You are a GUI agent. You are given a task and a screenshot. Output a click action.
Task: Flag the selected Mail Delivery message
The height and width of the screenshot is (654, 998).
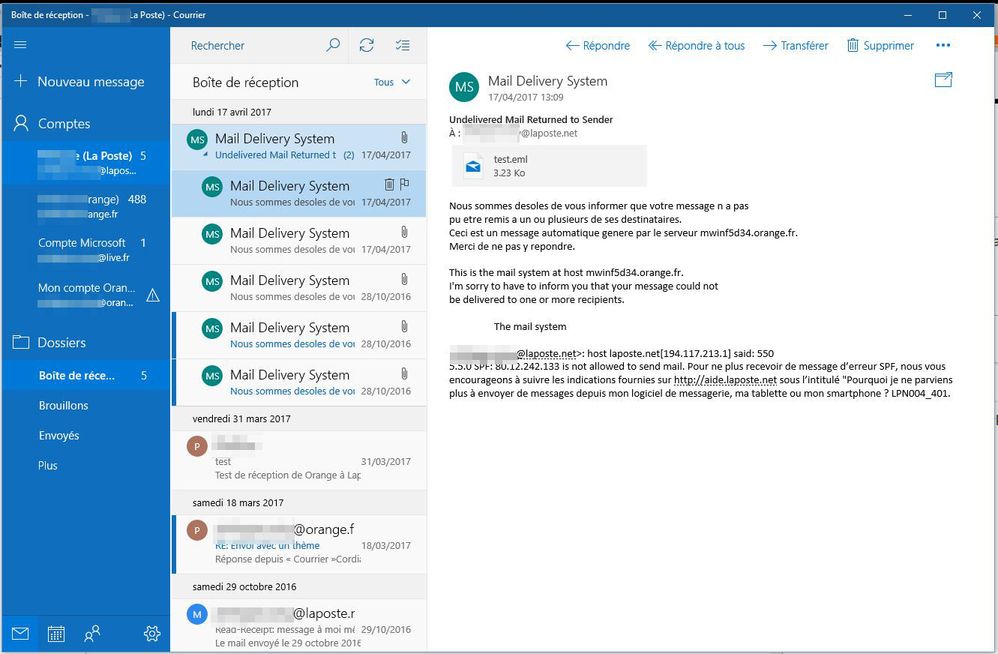click(405, 185)
